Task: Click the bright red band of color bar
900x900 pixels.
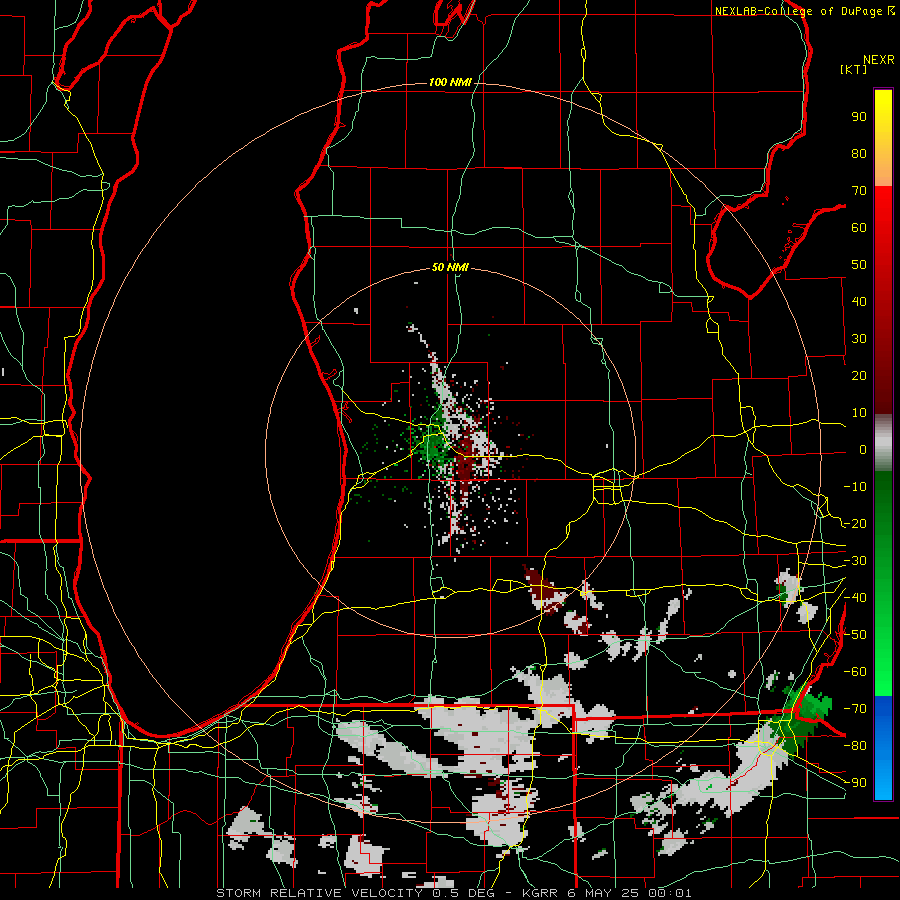Action: 883,207
